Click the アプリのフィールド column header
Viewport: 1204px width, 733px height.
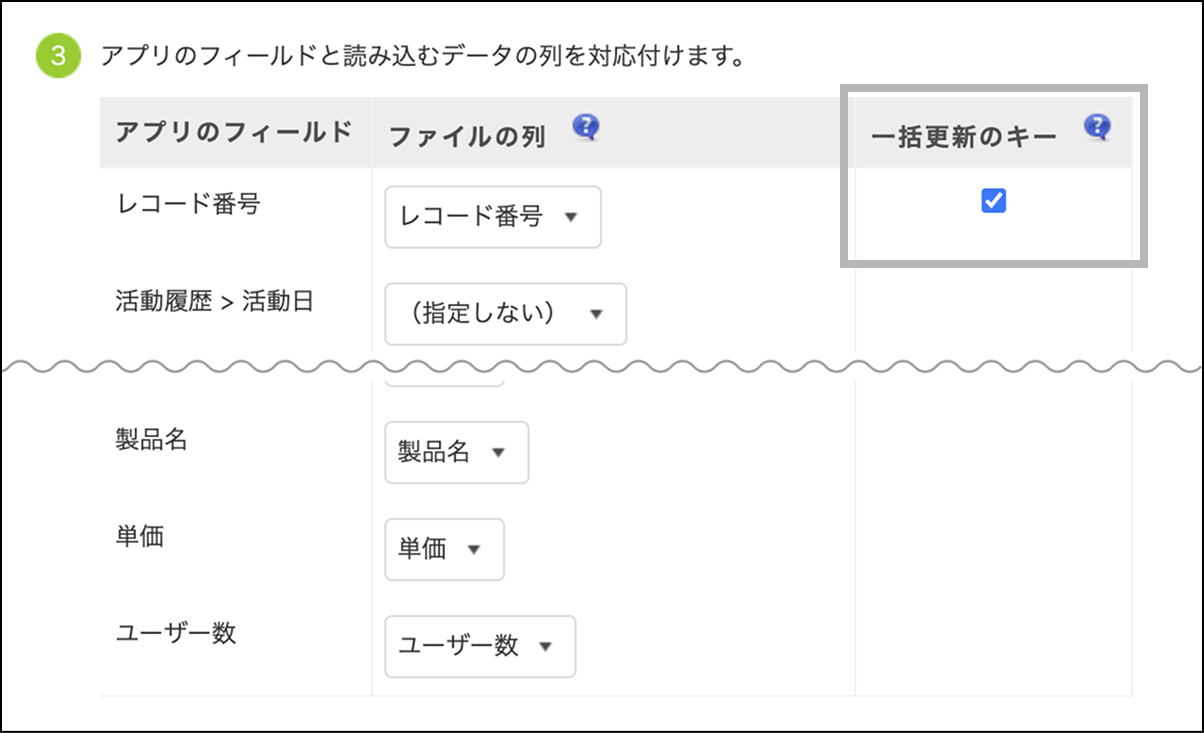(x=234, y=132)
